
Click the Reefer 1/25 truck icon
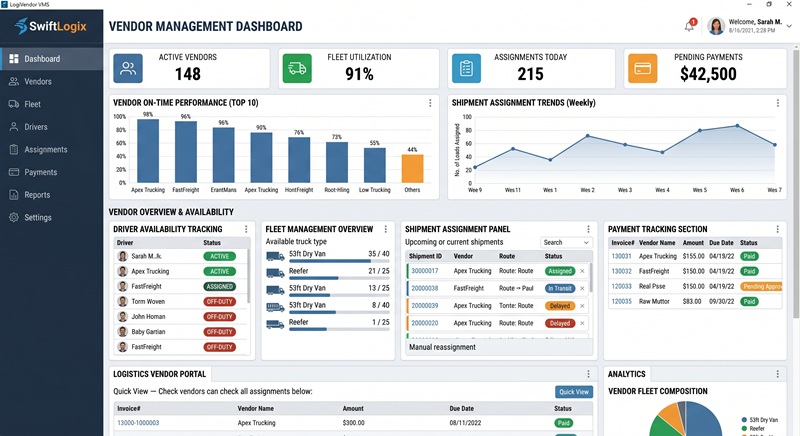275,324
